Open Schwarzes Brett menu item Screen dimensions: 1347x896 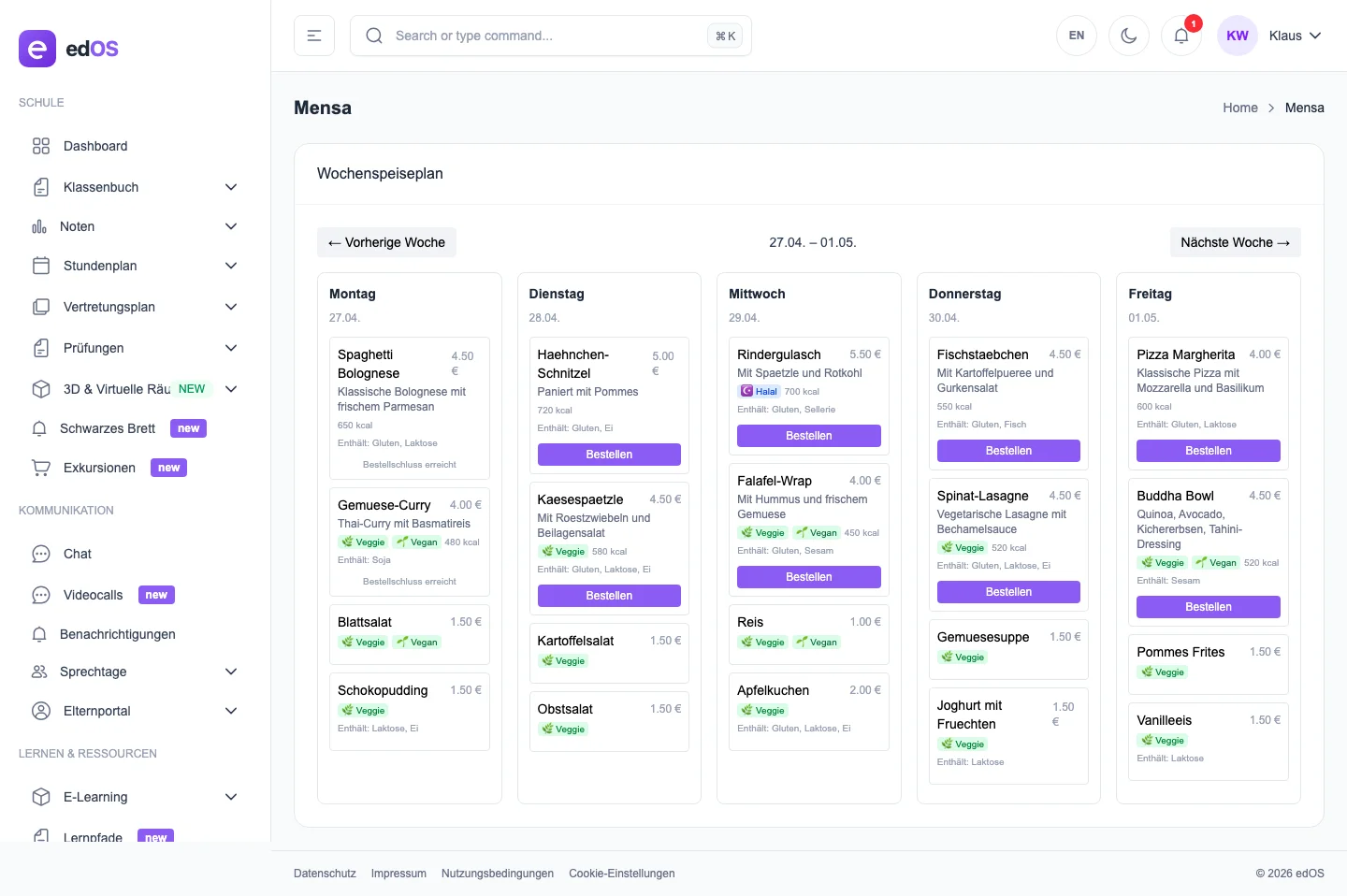pyautogui.click(x=108, y=428)
